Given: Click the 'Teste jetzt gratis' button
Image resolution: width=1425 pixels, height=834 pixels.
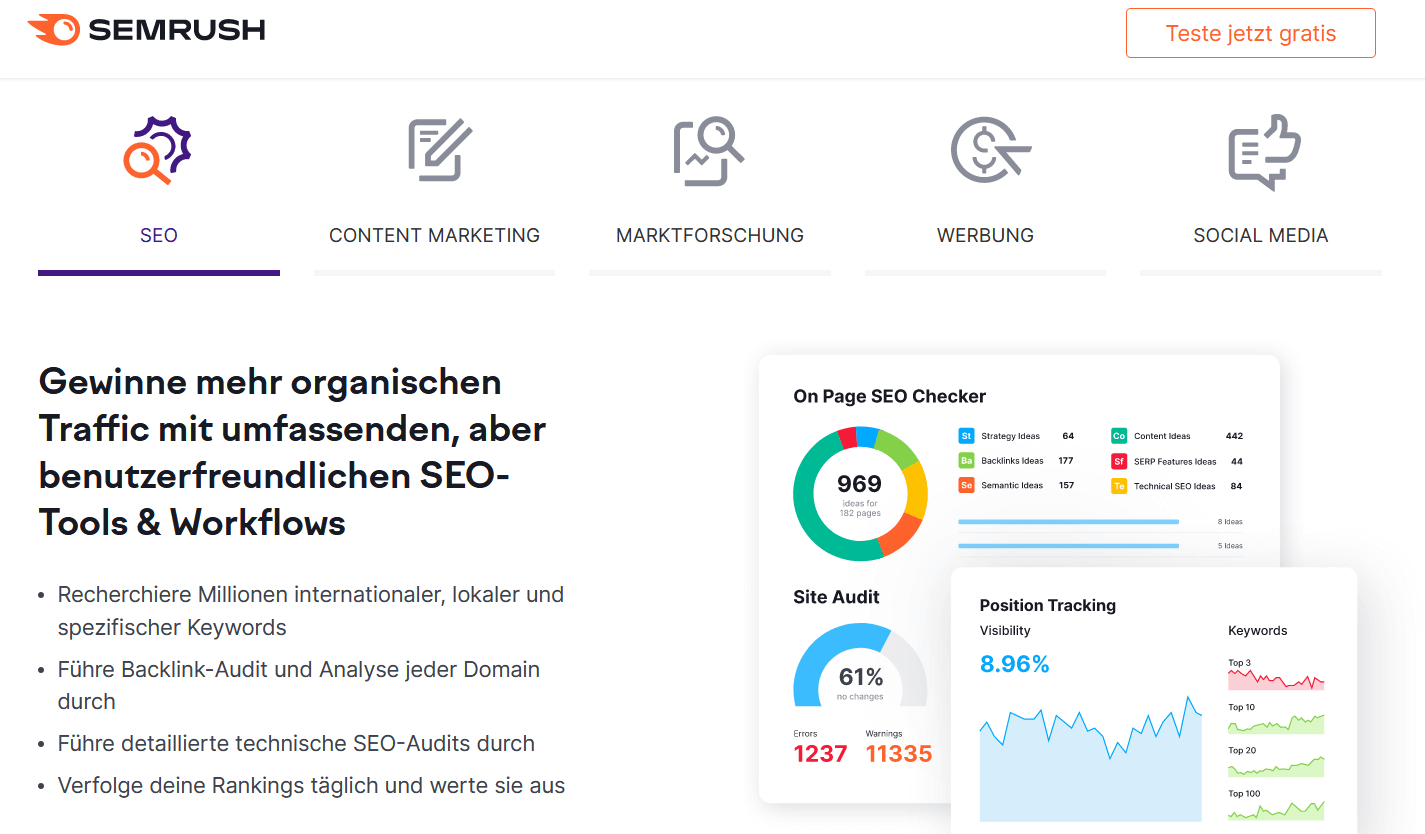Looking at the screenshot, I should point(1251,33).
